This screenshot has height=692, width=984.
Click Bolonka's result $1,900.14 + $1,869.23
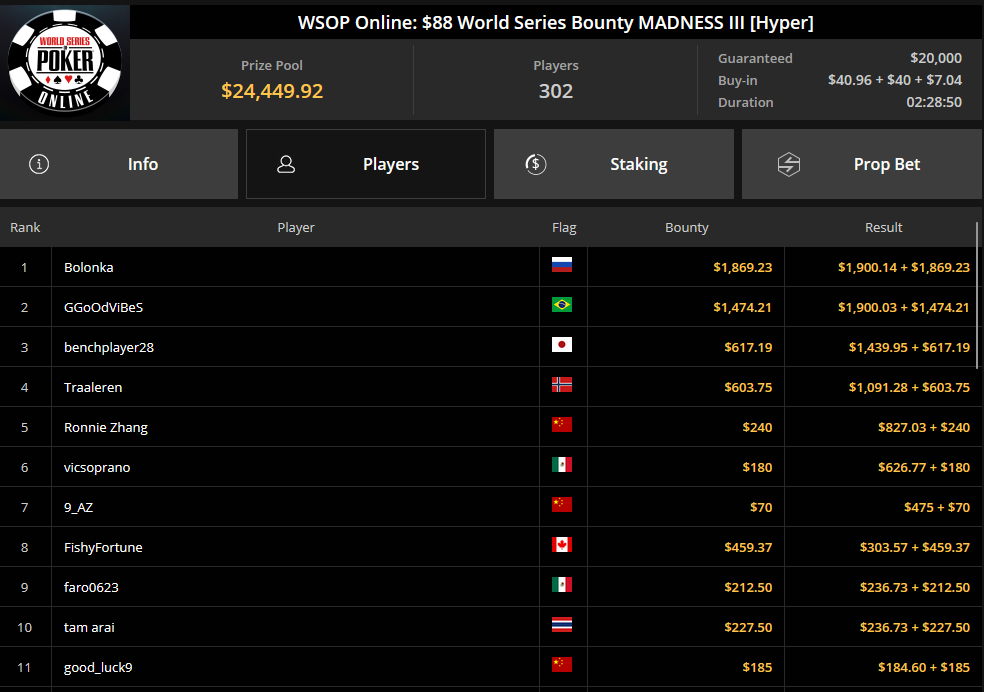point(904,267)
